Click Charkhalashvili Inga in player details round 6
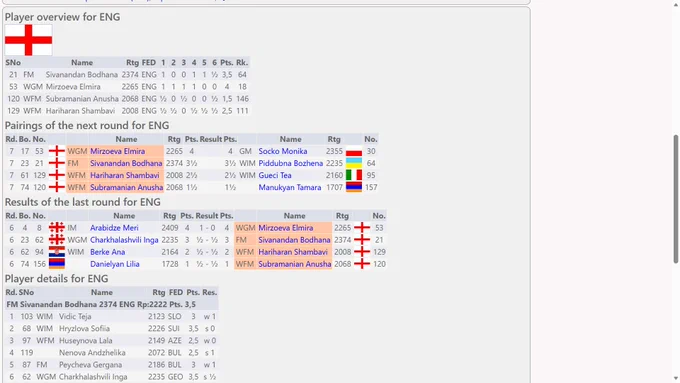This screenshot has width=680, height=383. (x=93, y=377)
